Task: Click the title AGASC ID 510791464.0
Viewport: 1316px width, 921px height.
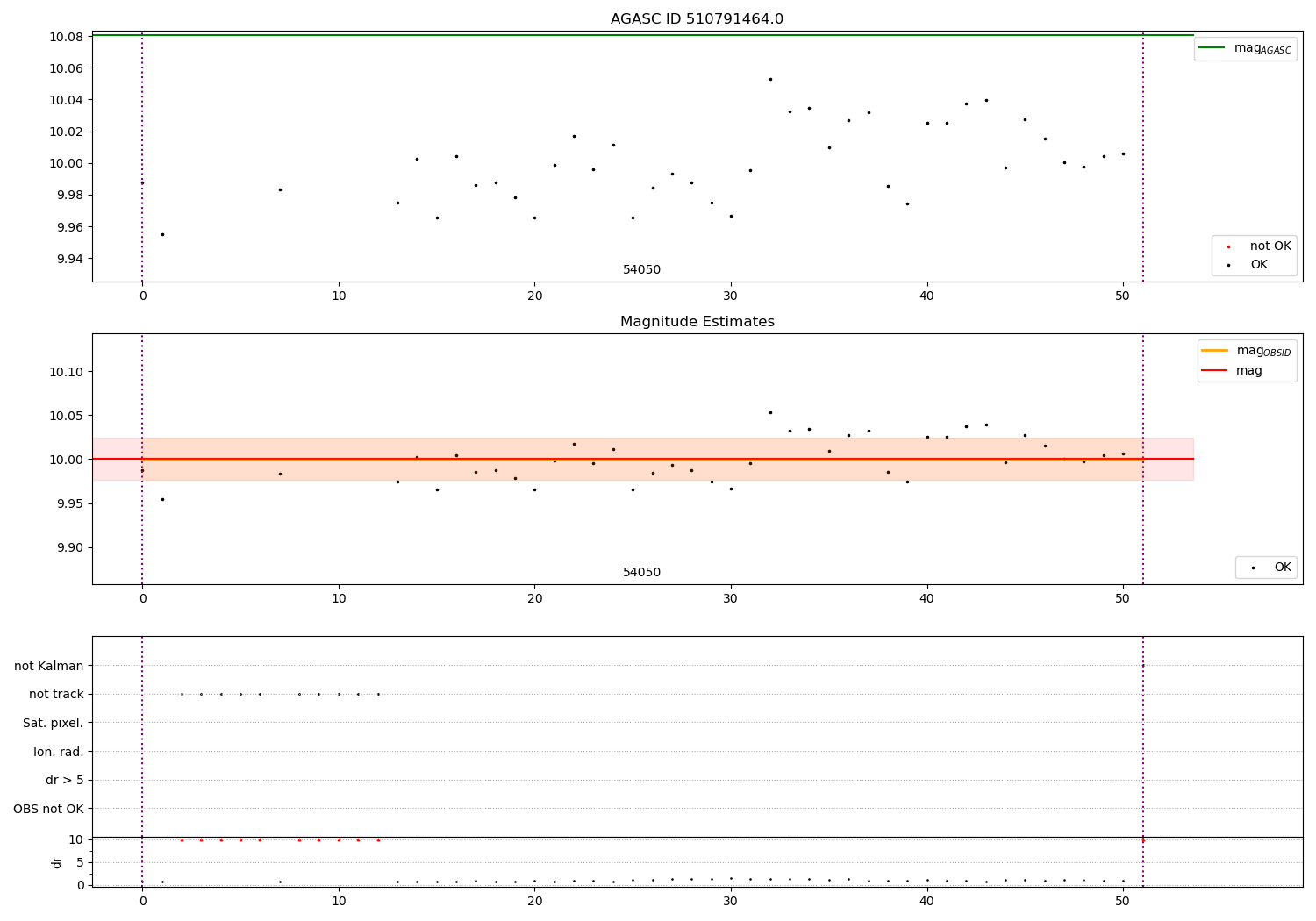Action: point(697,19)
